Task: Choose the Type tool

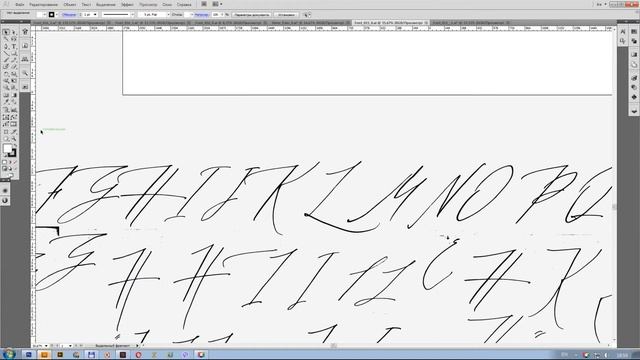Action: (14, 46)
